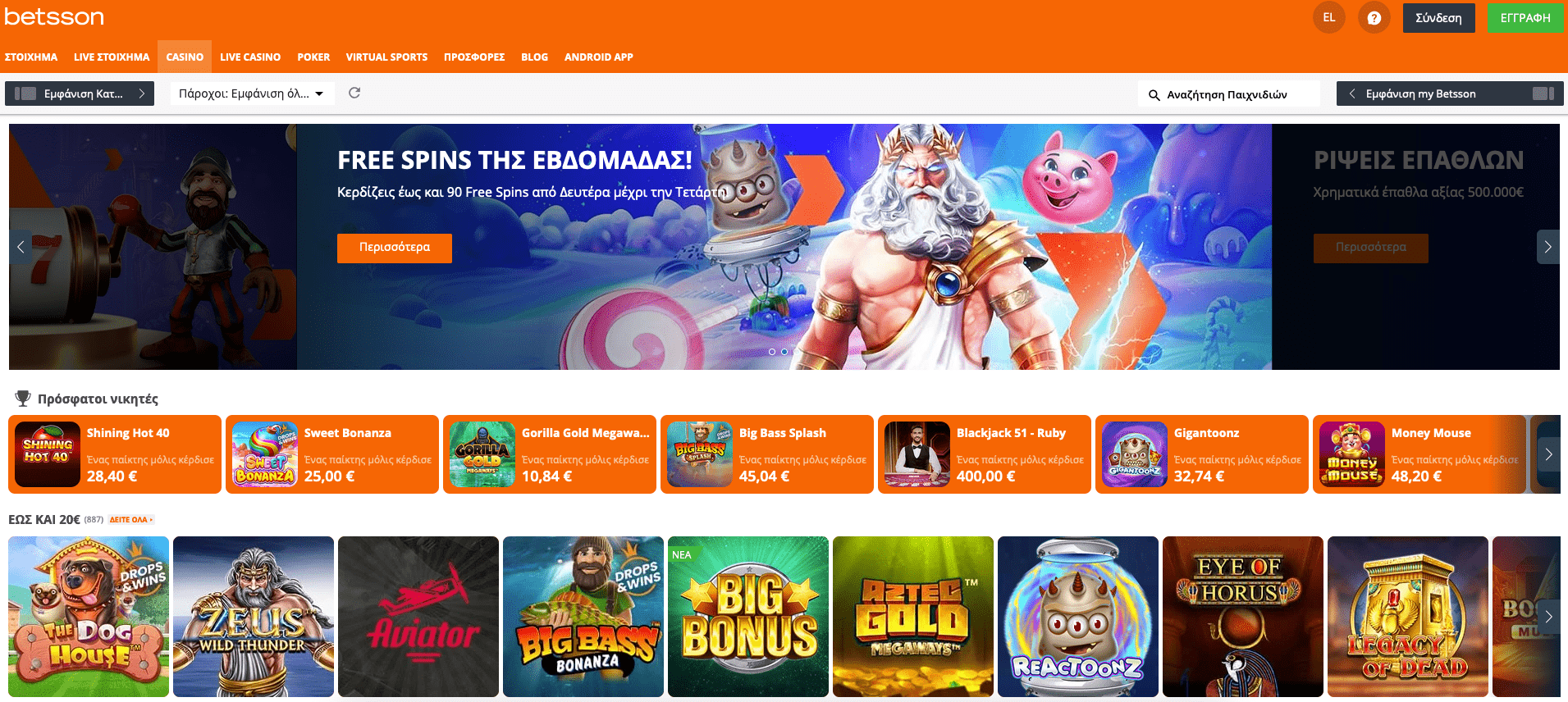Select the second banner carousel dot
This screenshot has width=1568, height=702.
click(x=784, y=352)
